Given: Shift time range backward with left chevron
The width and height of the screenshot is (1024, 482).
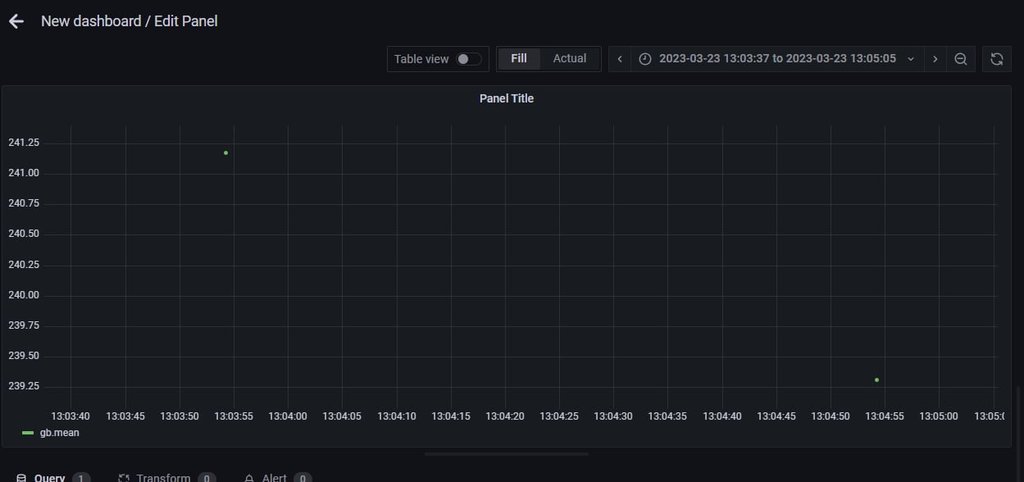Looking at the screenshot, I should 620,59.
